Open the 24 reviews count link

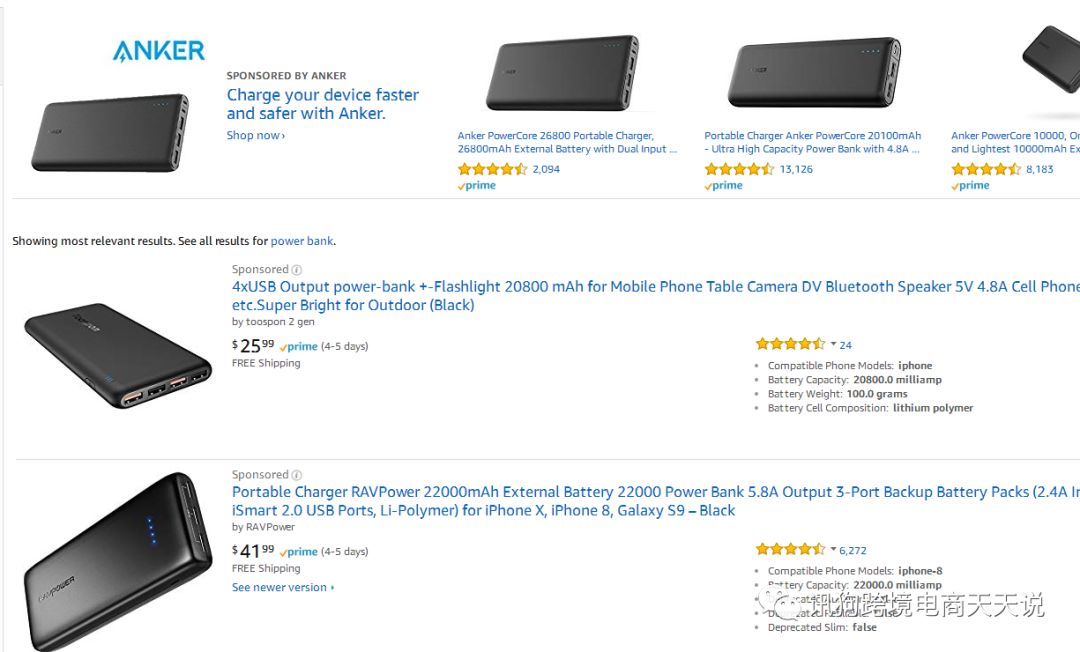(846, 345)
